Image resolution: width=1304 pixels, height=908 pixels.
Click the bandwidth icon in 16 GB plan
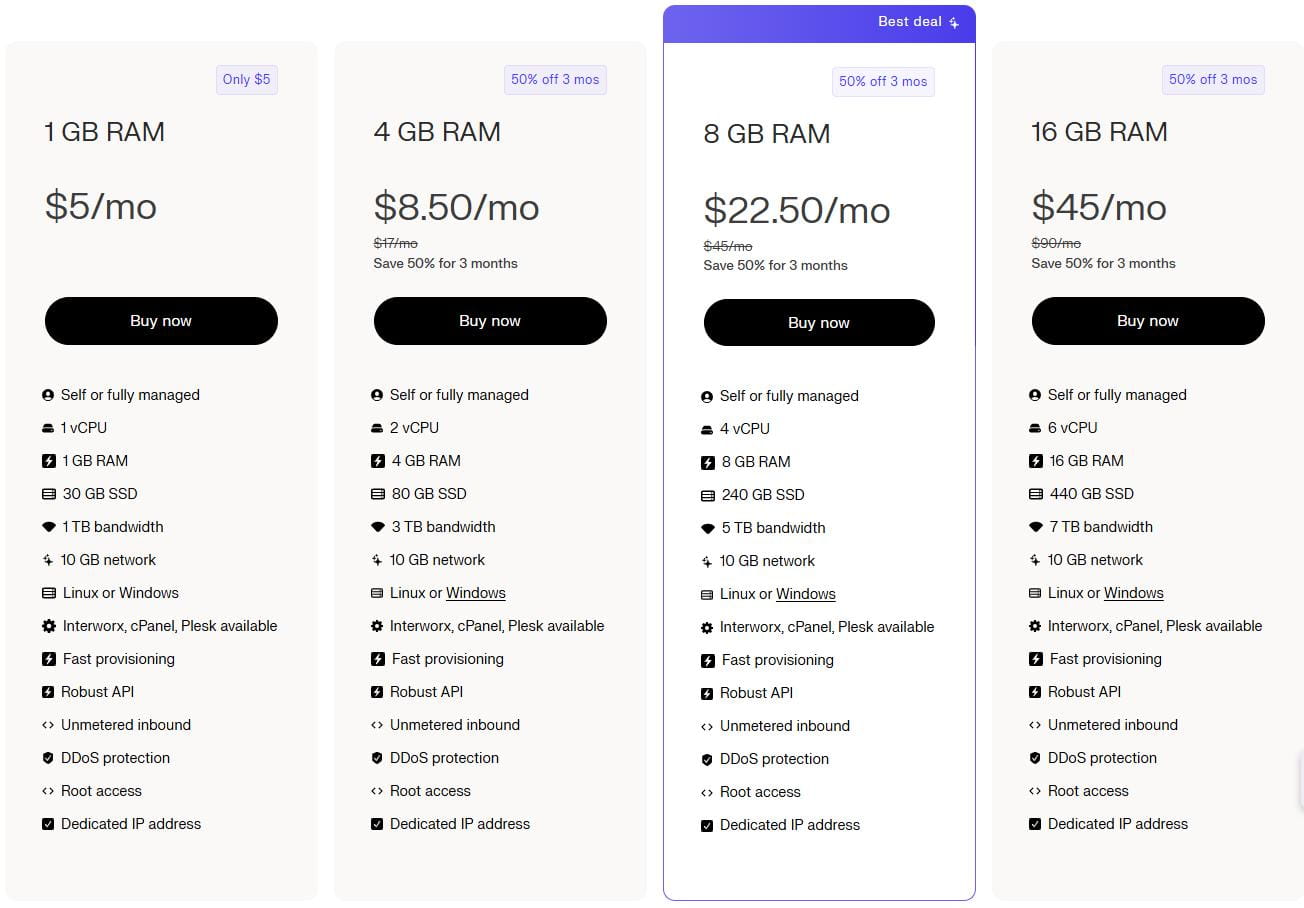[x=1036, y=527]
